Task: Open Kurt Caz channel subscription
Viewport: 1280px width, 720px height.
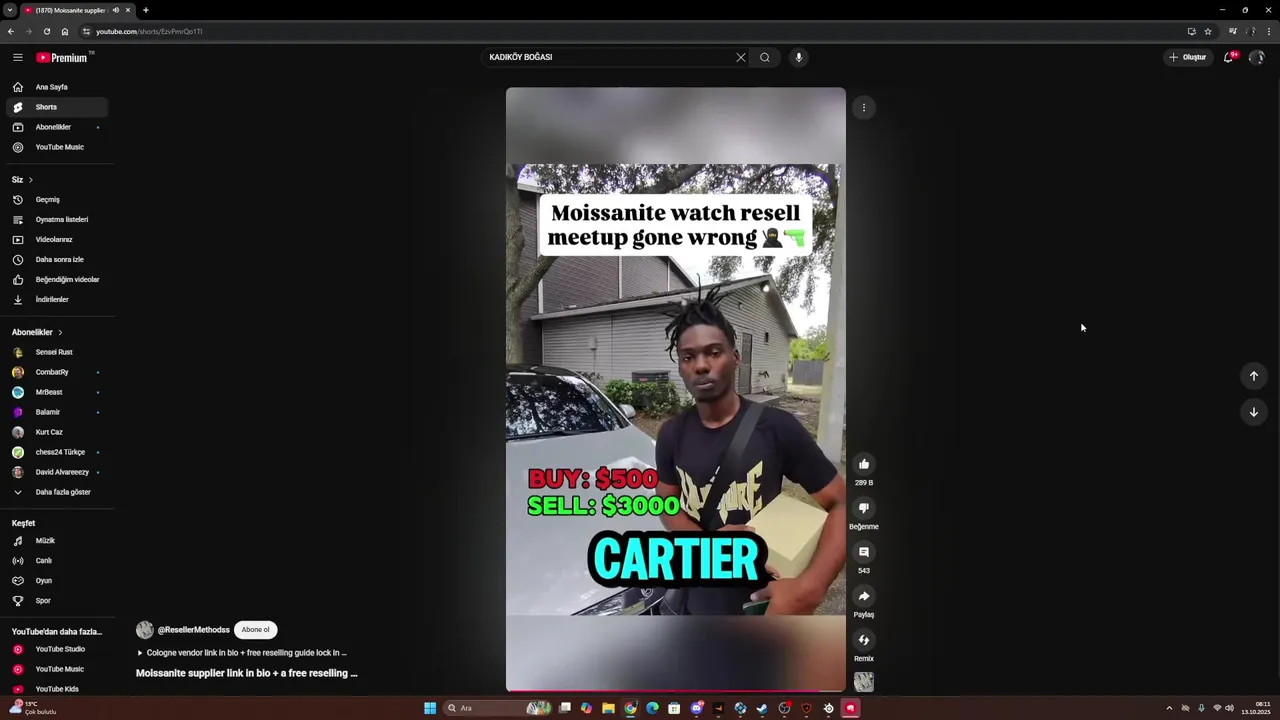Action: tap(56, 432)
